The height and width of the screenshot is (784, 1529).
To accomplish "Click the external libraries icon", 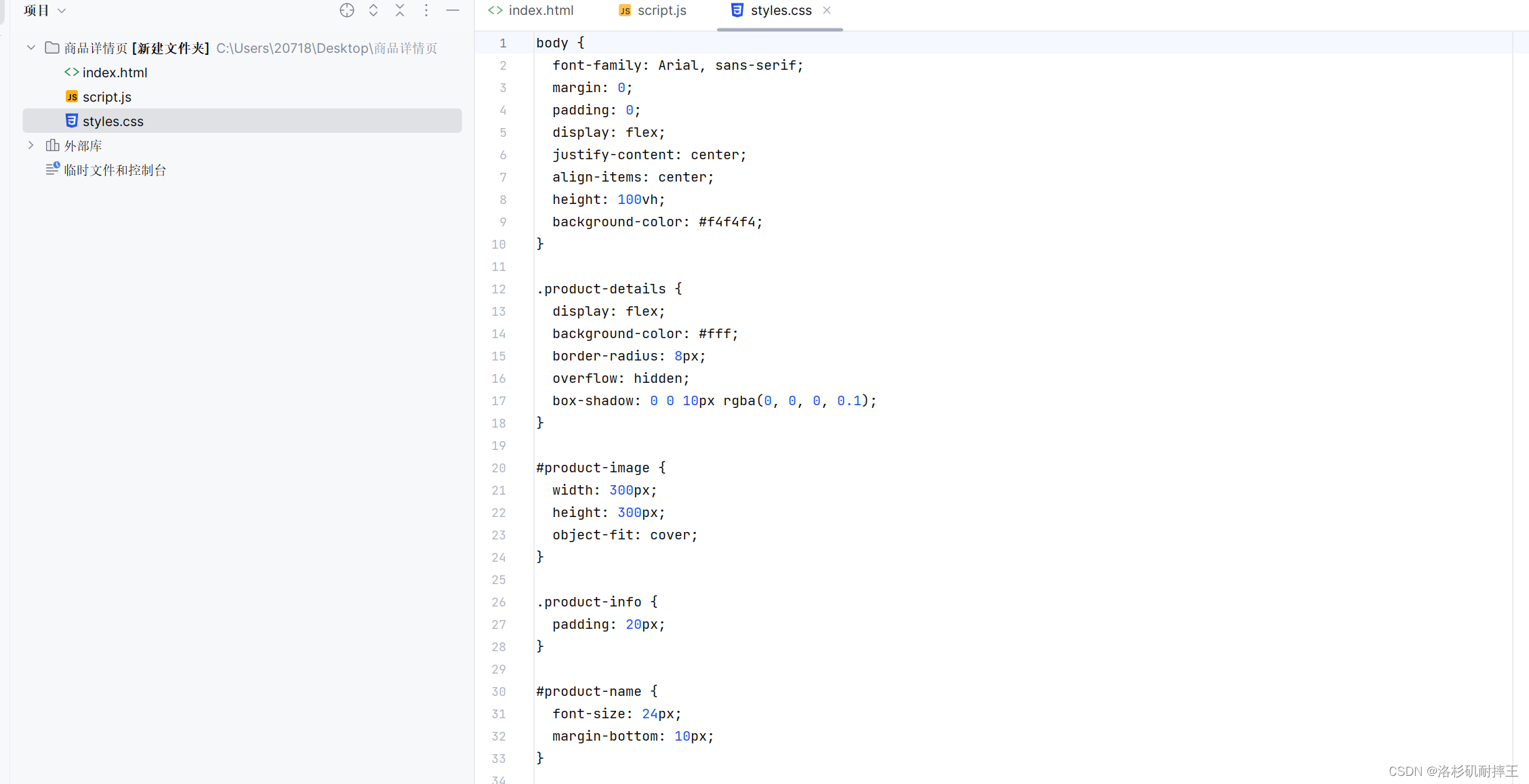I will pos(52,145).
